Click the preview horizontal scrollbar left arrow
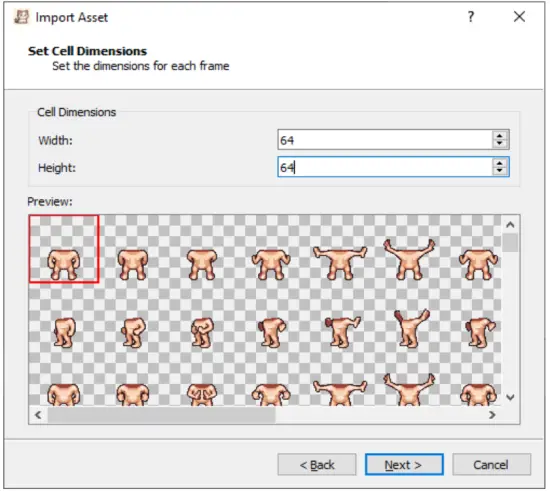 tap(38, 415)
